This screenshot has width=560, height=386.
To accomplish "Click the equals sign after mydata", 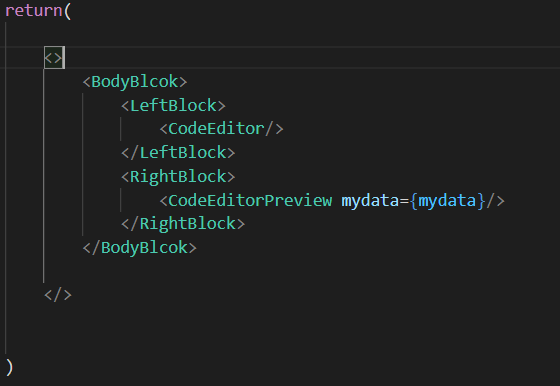I will pos(404,201).
